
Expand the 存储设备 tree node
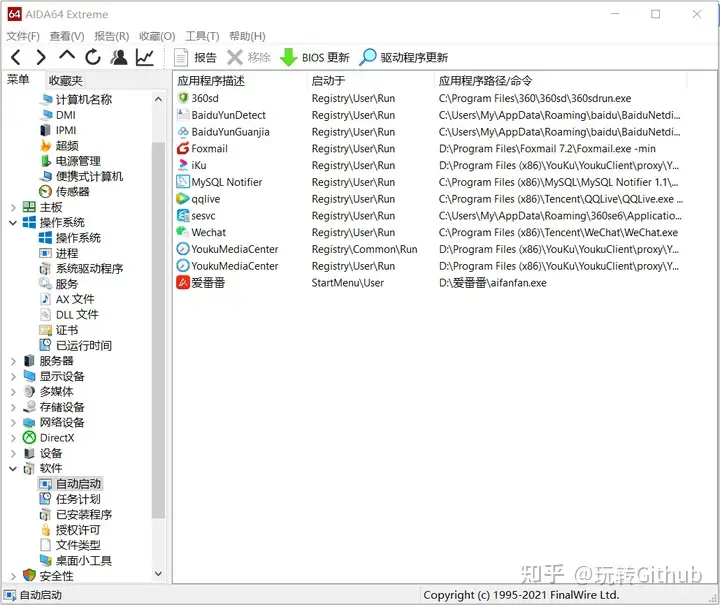[x=13, y=408]
